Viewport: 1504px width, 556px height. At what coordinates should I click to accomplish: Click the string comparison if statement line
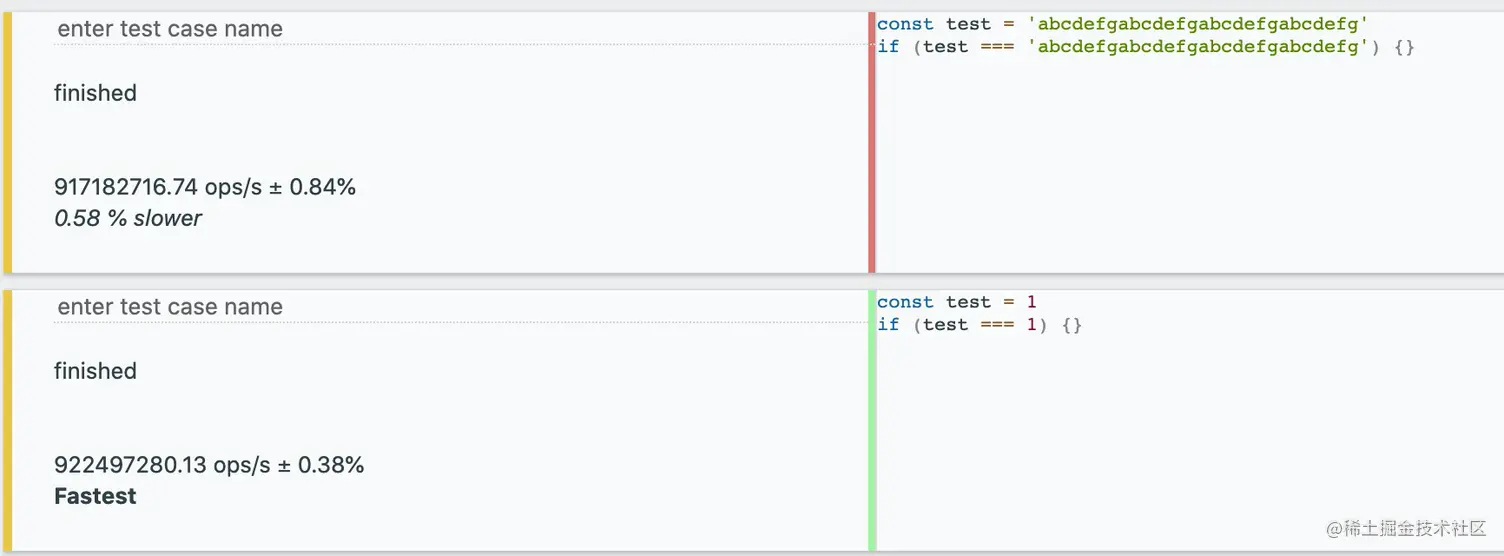tap(1145, 46)
